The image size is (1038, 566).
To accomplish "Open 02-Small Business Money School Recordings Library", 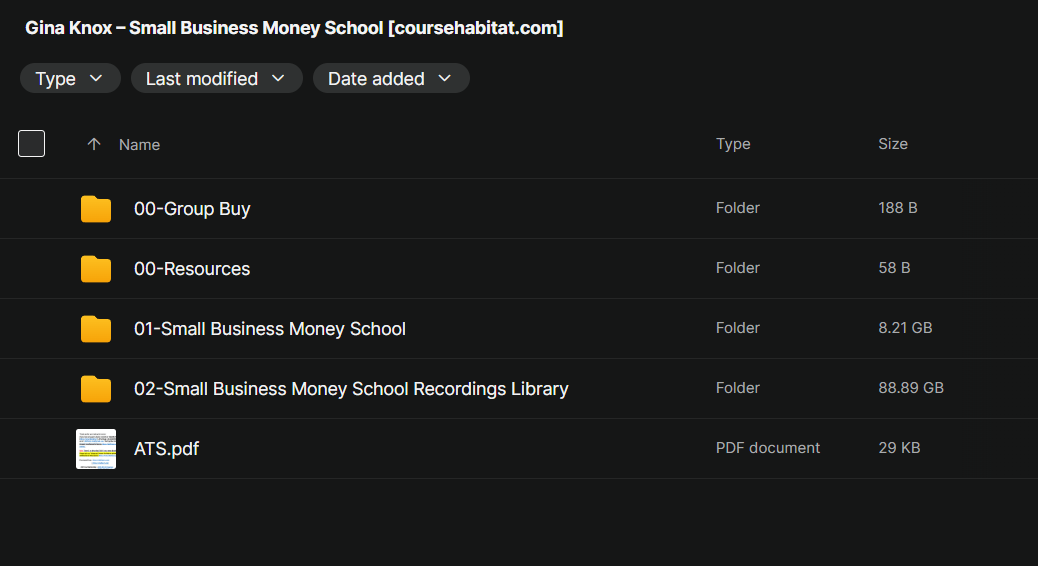I will click(x=351, y=389).
